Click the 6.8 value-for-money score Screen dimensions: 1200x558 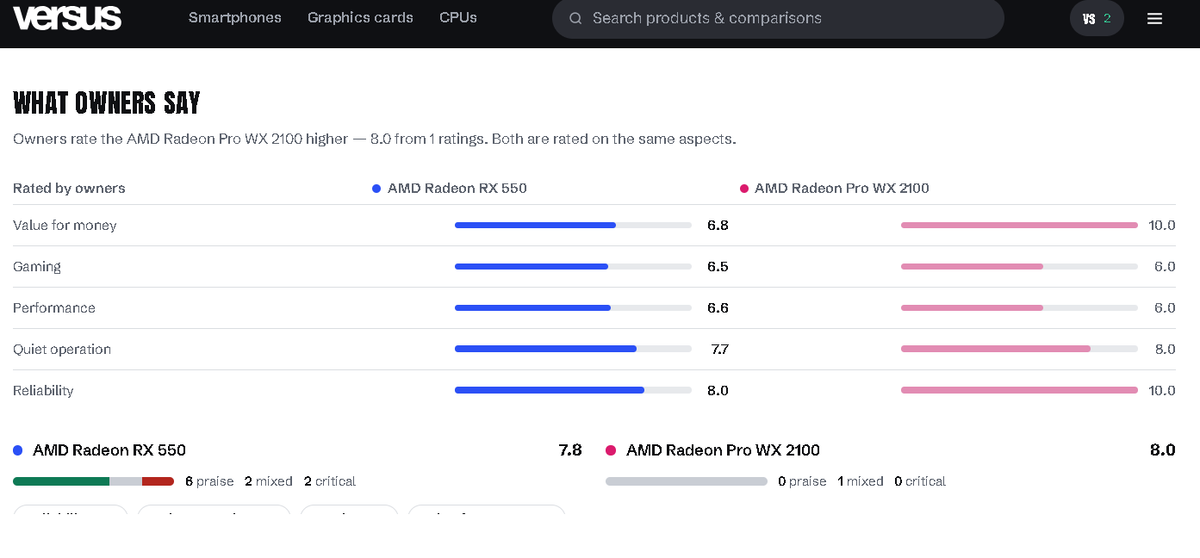[717, 225]
